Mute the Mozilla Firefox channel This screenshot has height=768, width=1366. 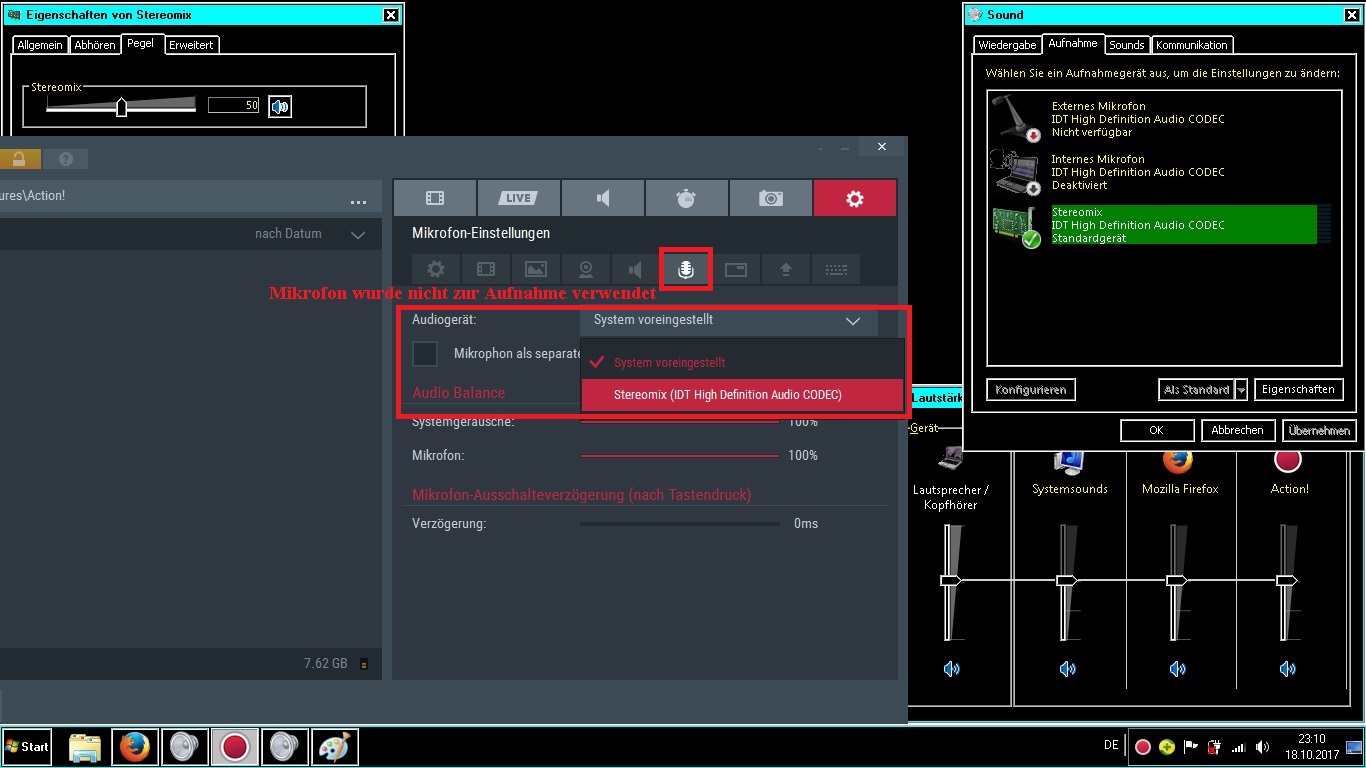1178,669
